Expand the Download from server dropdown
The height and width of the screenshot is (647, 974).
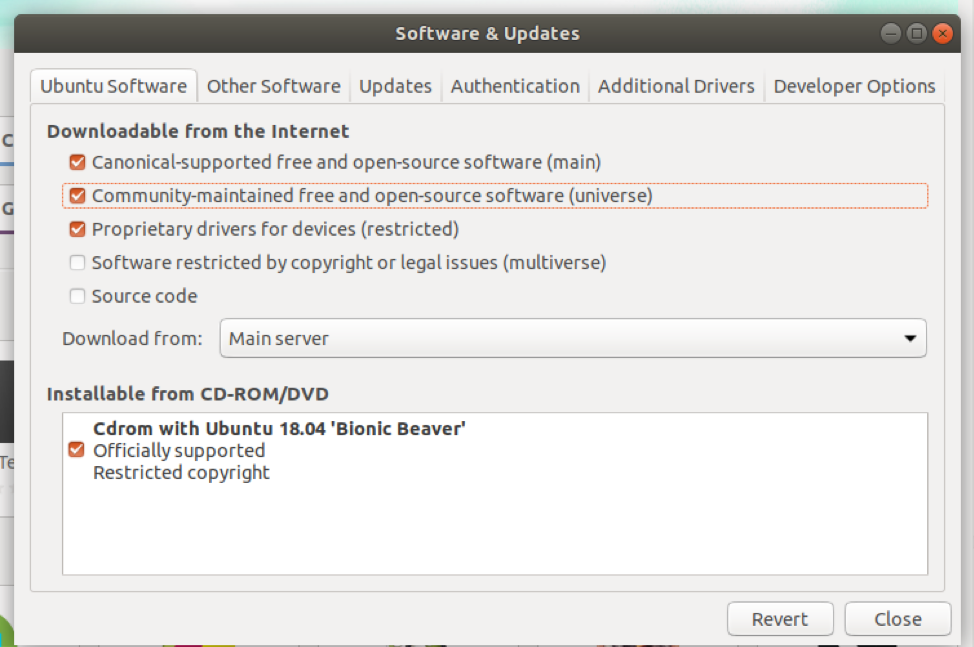pos(573,338)
